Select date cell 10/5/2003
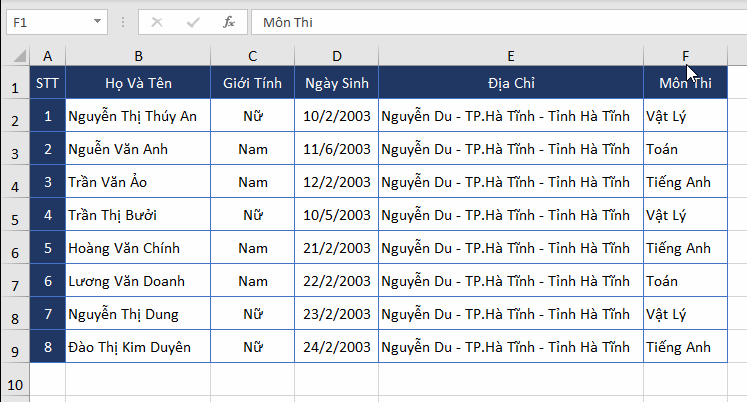 (x=337, y=214)
